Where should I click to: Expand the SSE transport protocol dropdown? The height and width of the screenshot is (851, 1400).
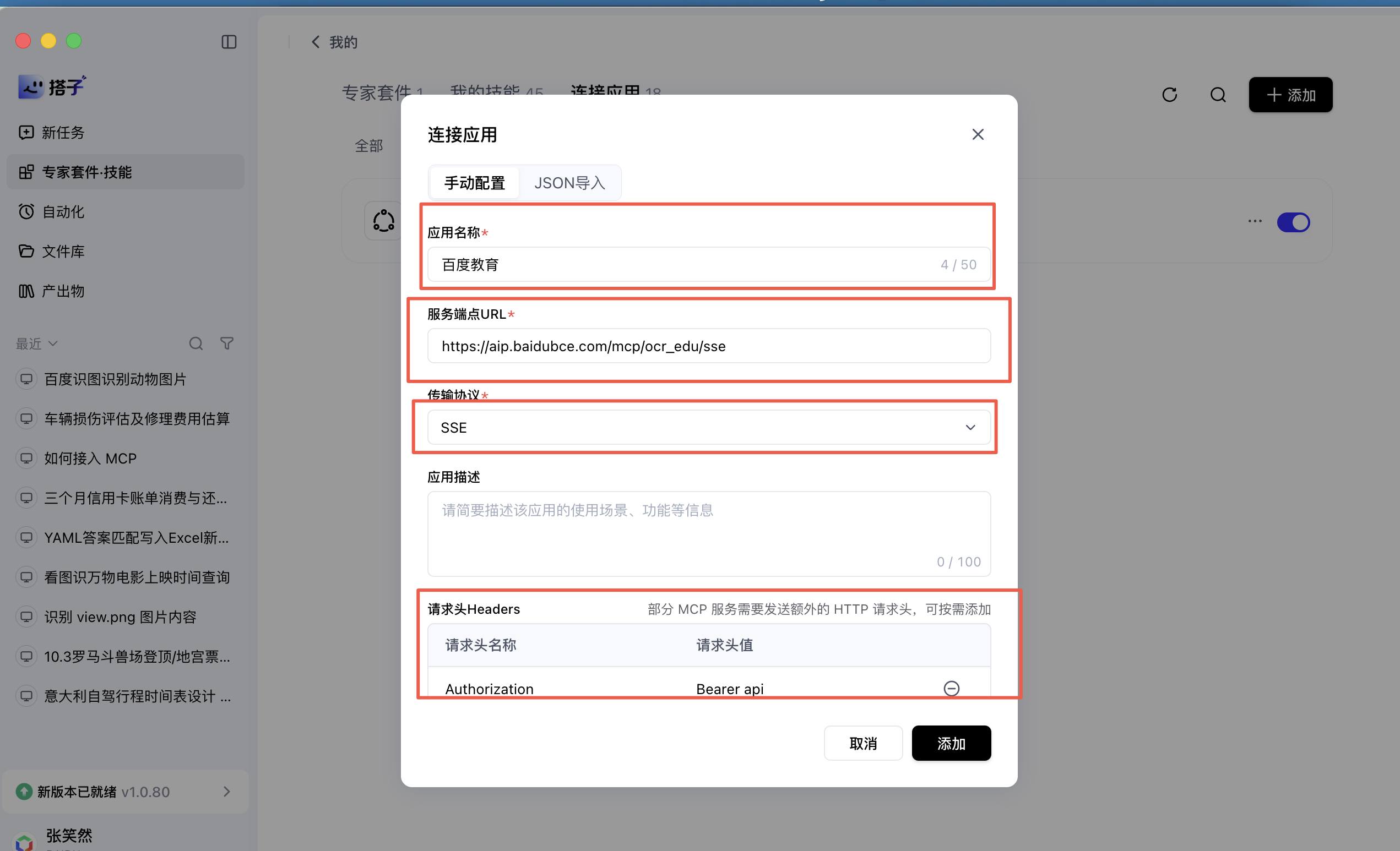pos(708,428)
